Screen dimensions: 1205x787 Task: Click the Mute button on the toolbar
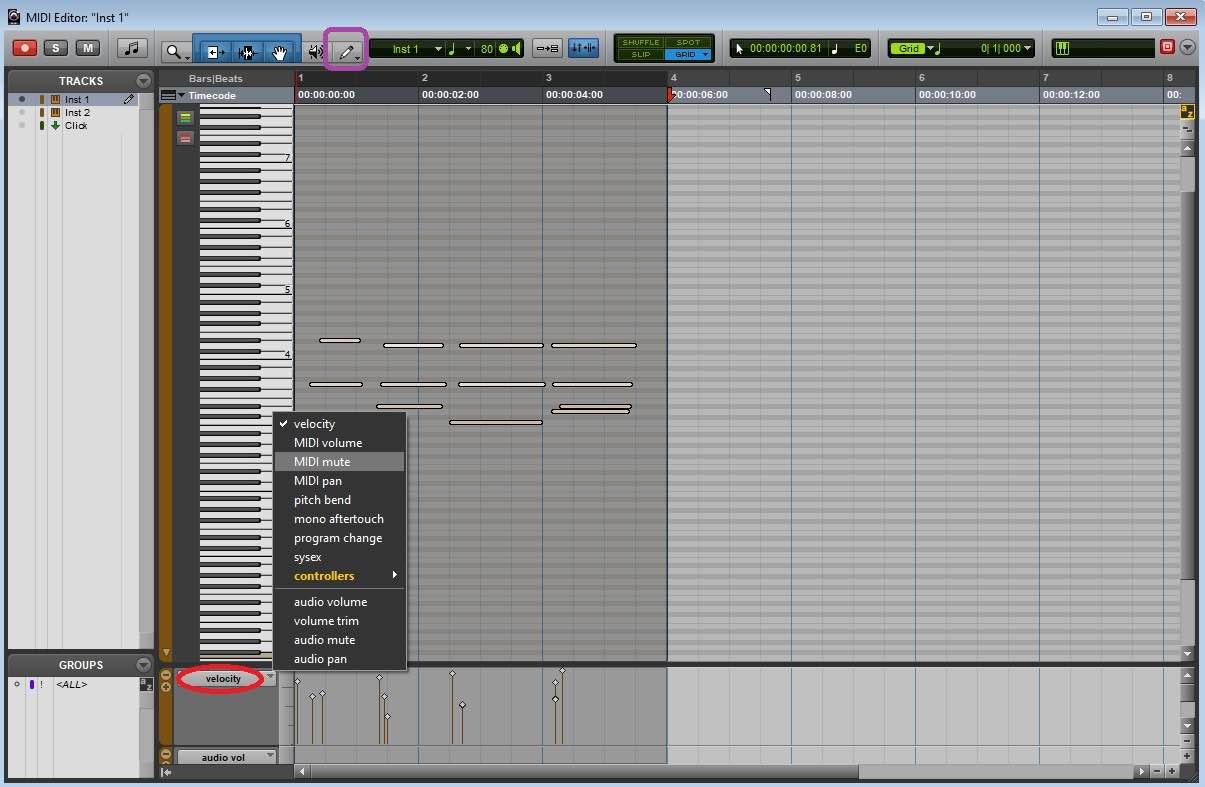[87, 47]
